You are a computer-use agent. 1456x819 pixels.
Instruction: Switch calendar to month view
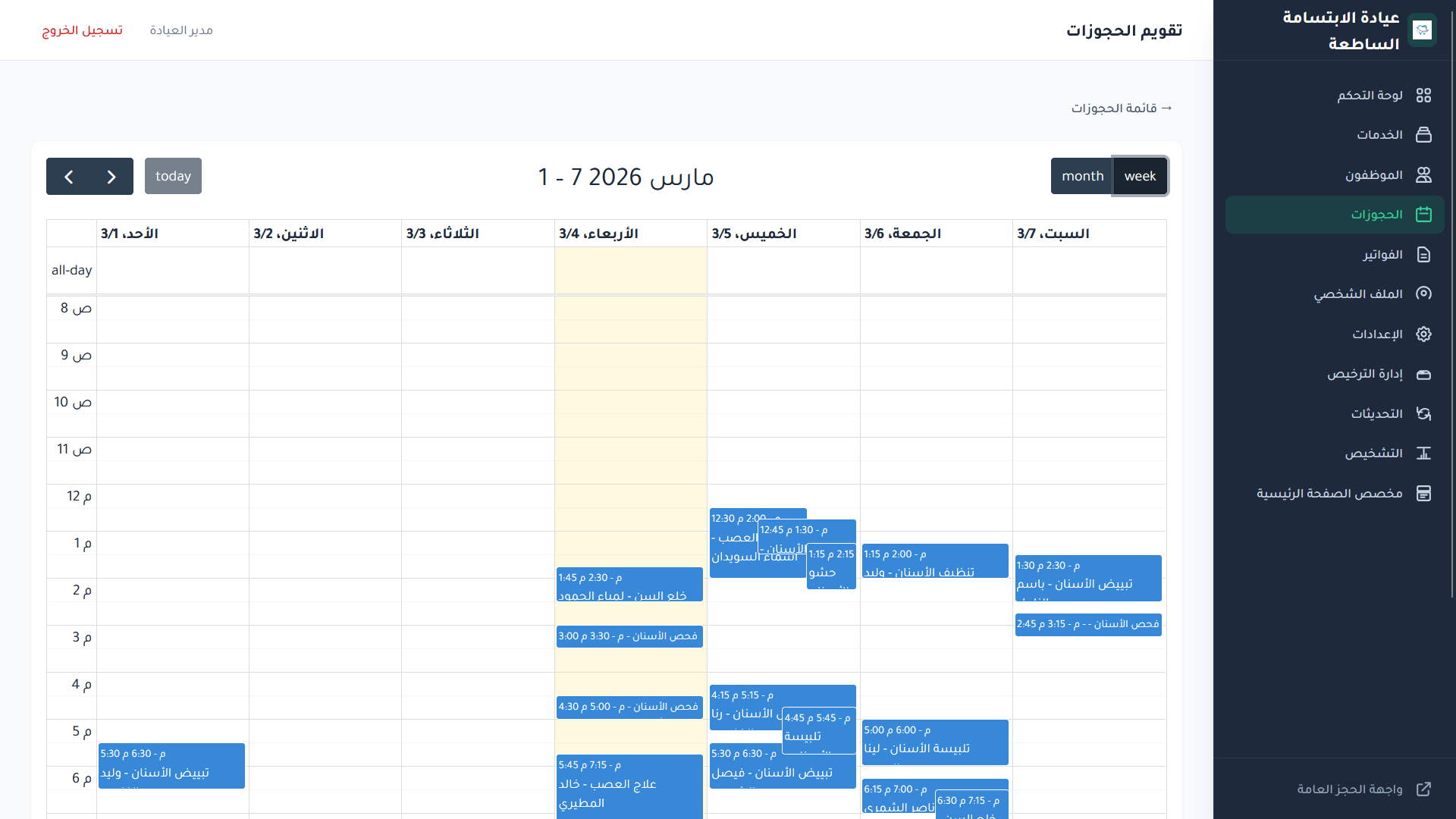pos(1082,176)
